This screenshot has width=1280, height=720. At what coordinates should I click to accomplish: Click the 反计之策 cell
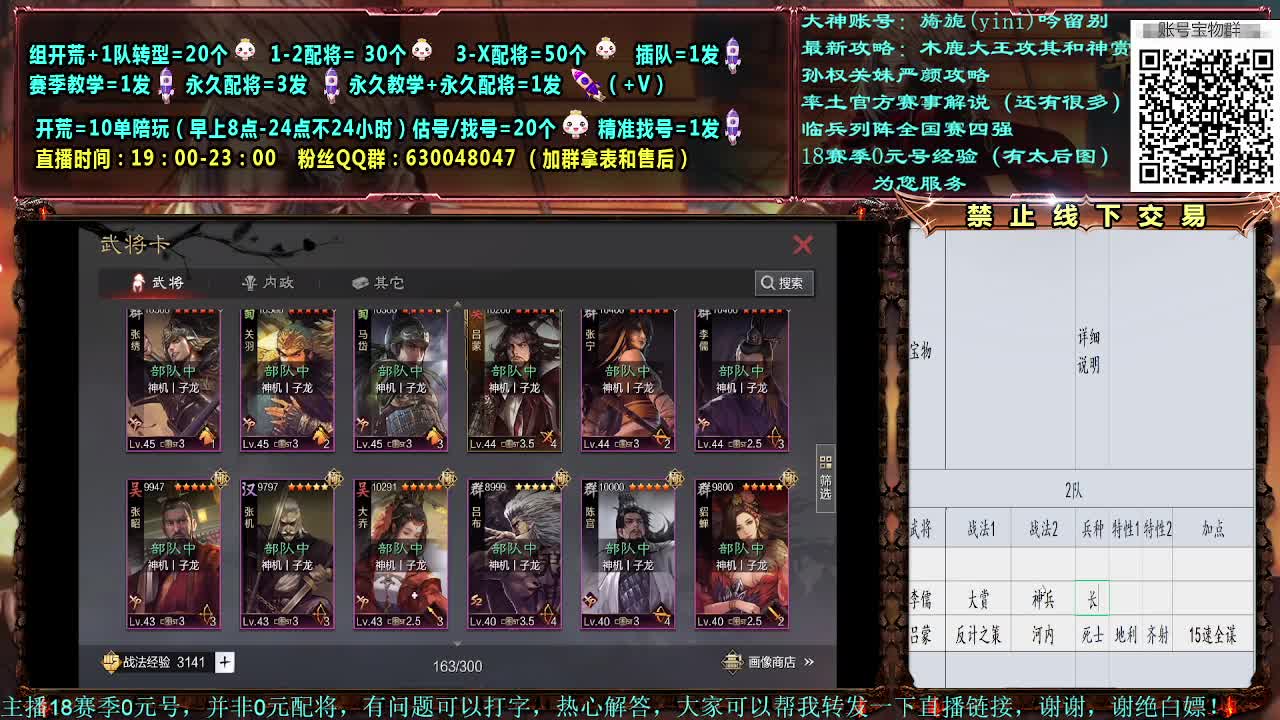click(x=978, y=635)
